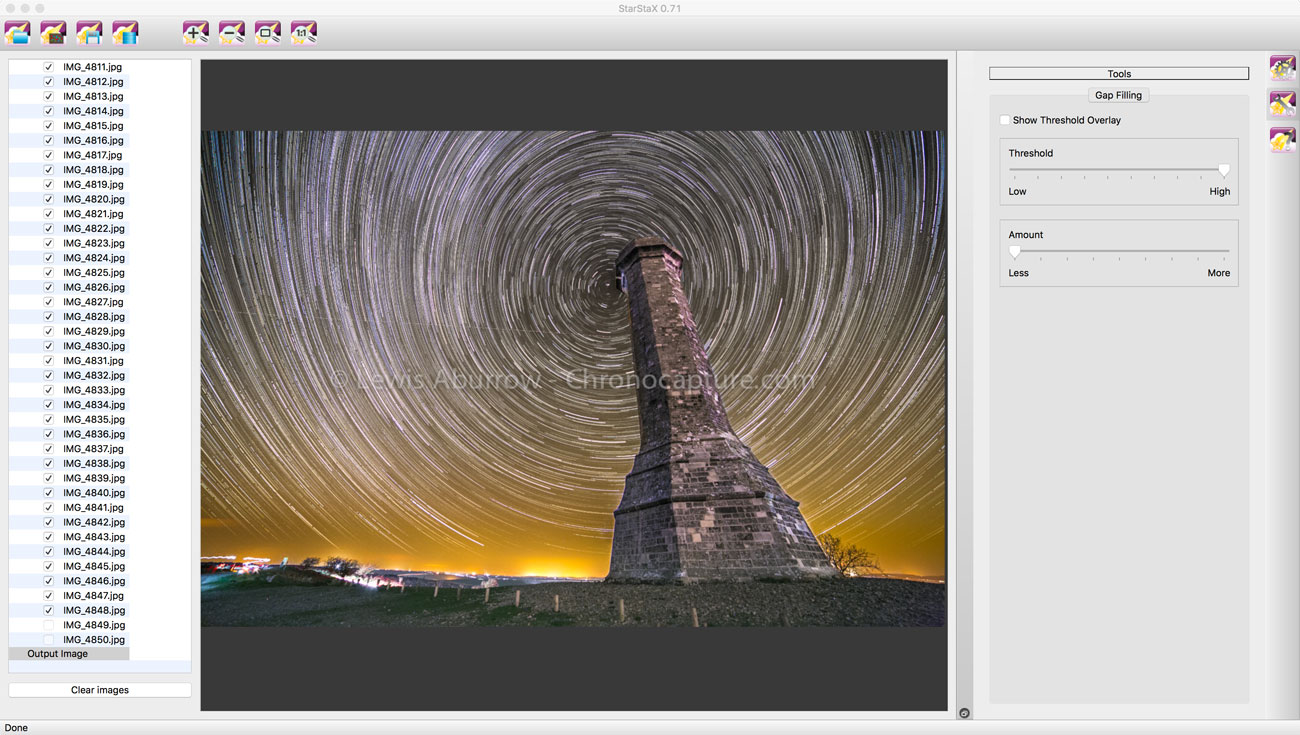Viewport: 1300px width, 735px height.
Task: Open Help with the question mark icon
Action: click(1282, 140)
